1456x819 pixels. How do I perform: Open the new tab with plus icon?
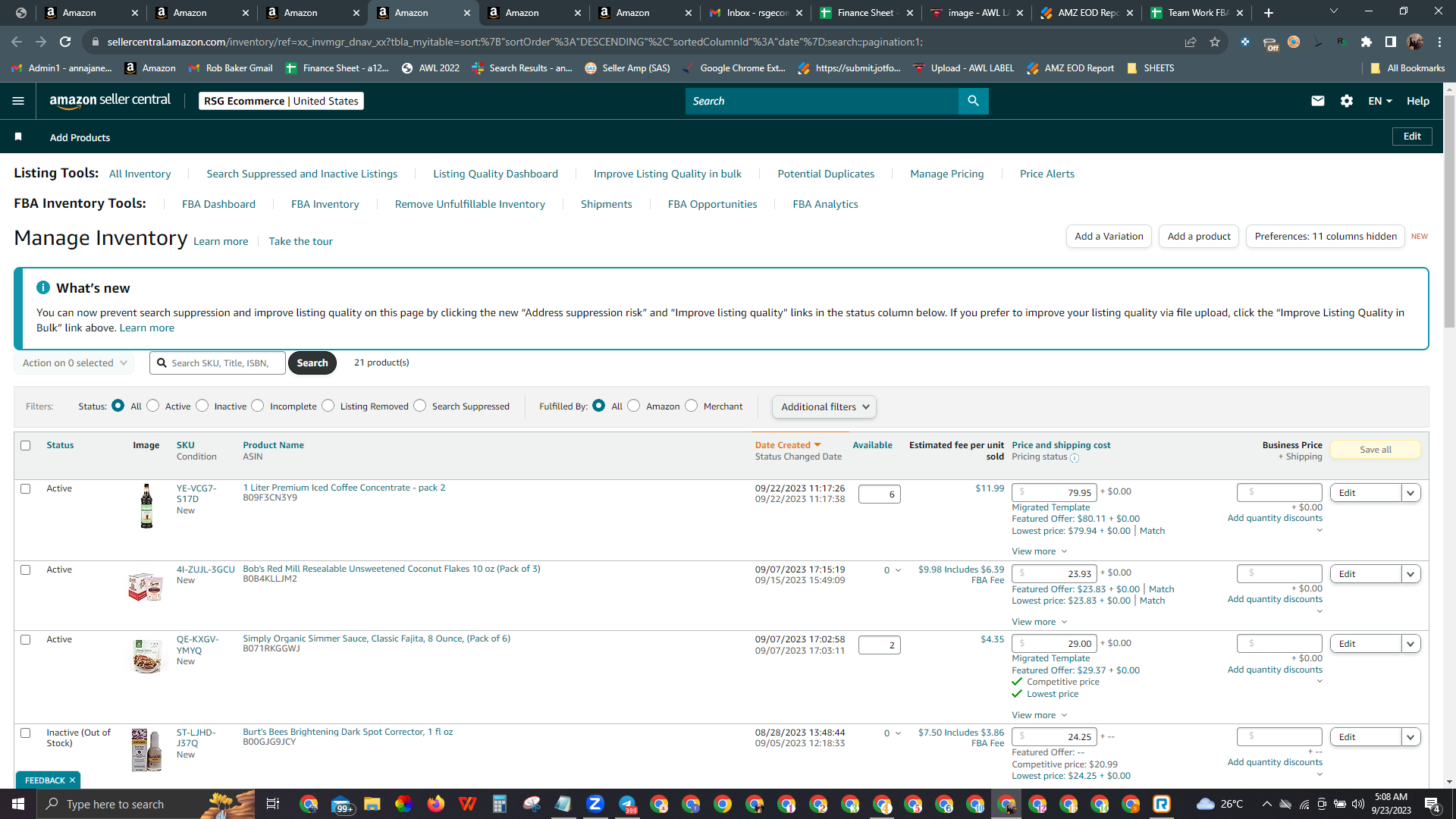[1269, 13]
